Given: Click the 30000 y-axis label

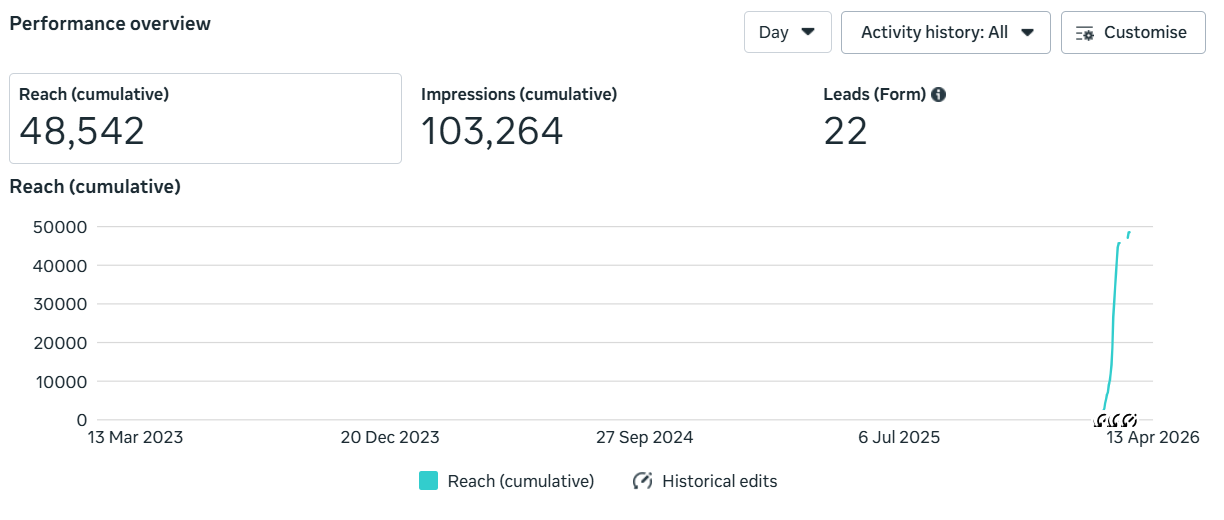Looking at the screenshot, I should [x=60, y=304].
